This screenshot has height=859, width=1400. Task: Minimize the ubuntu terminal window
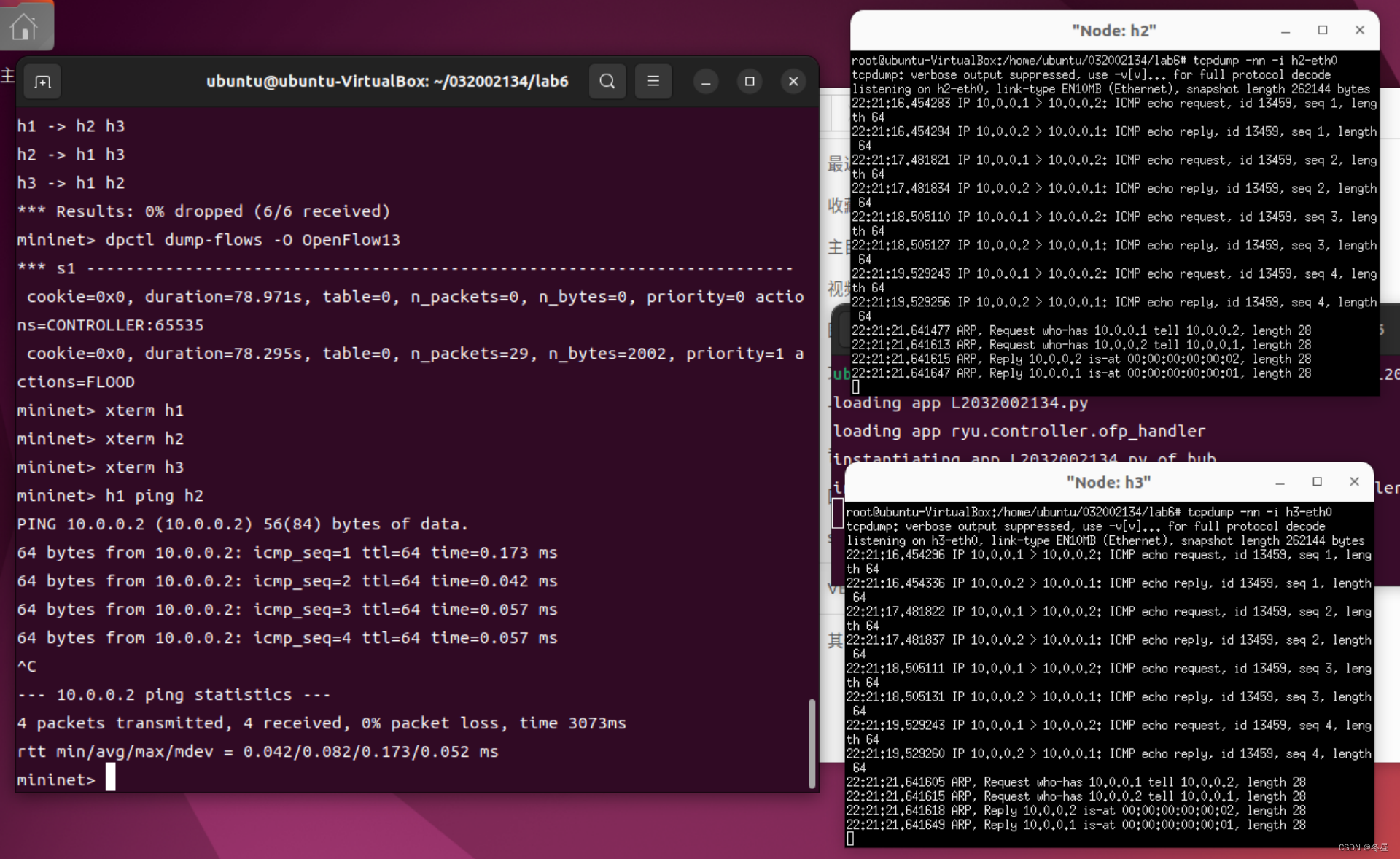pyautogui.click(x=706, y=82)
